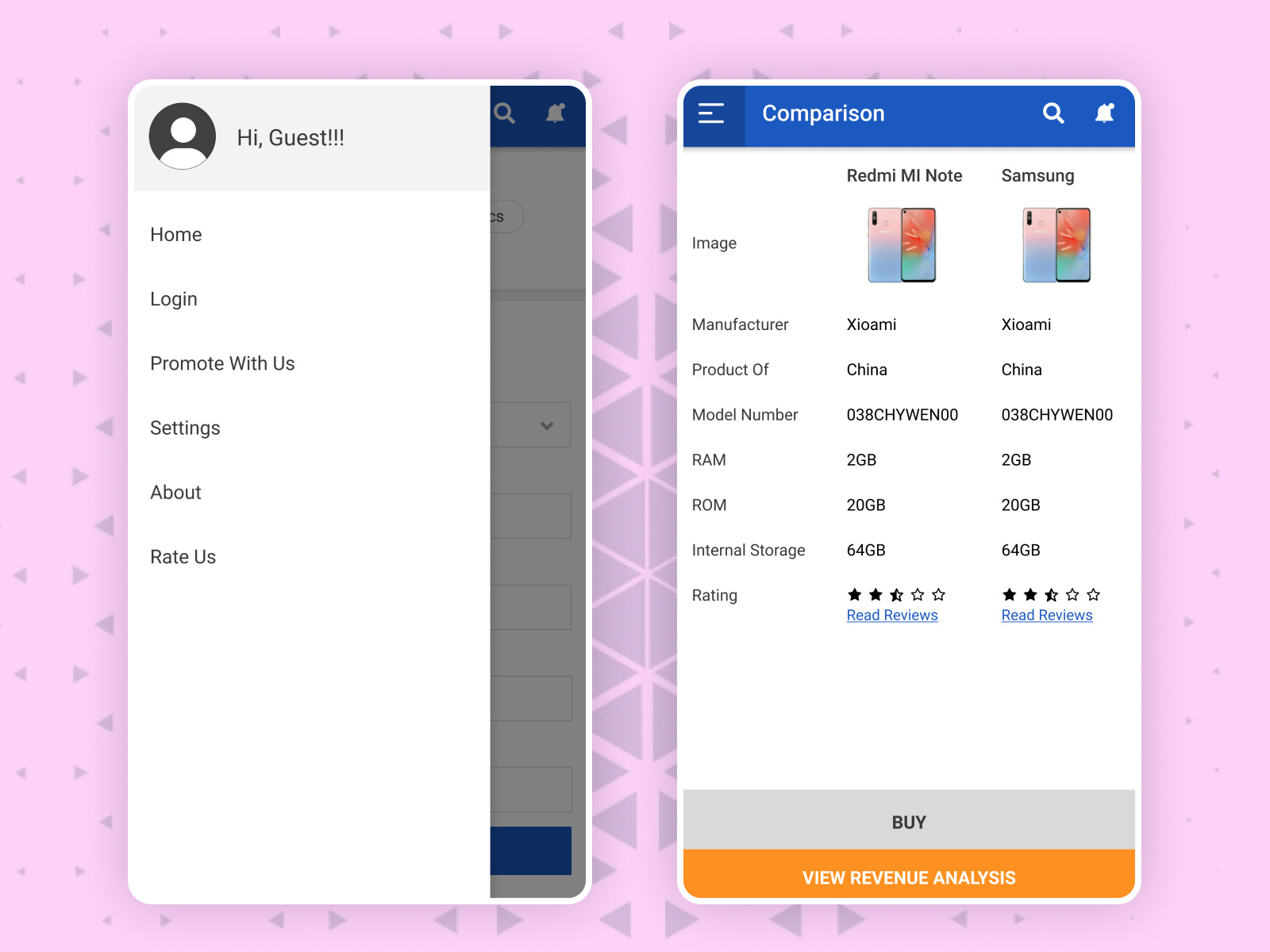Click the Samsung phone thumbnail
This screenshot has height=952, width=1270.
point(1056,245)
